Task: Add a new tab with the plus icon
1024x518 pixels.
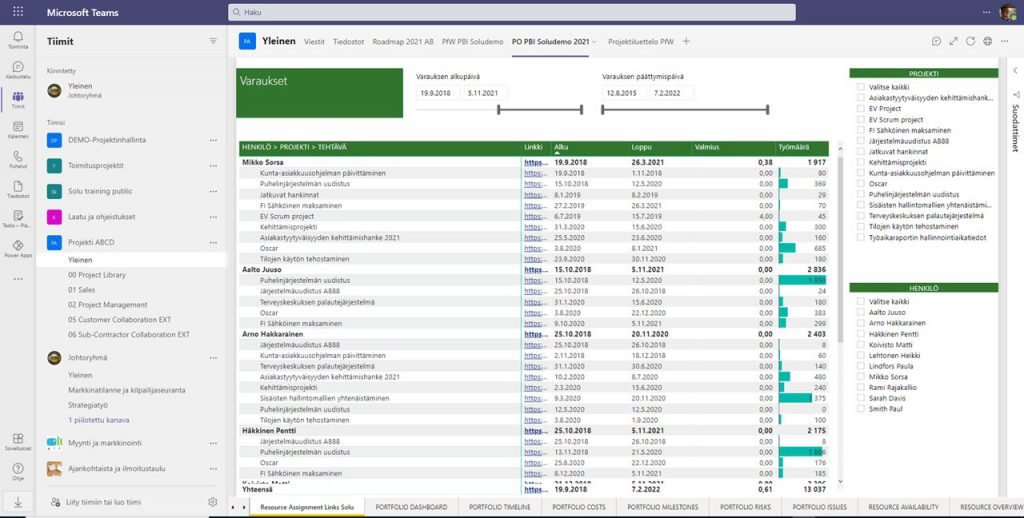Action: pyautogui.click(x=686, y=41)
